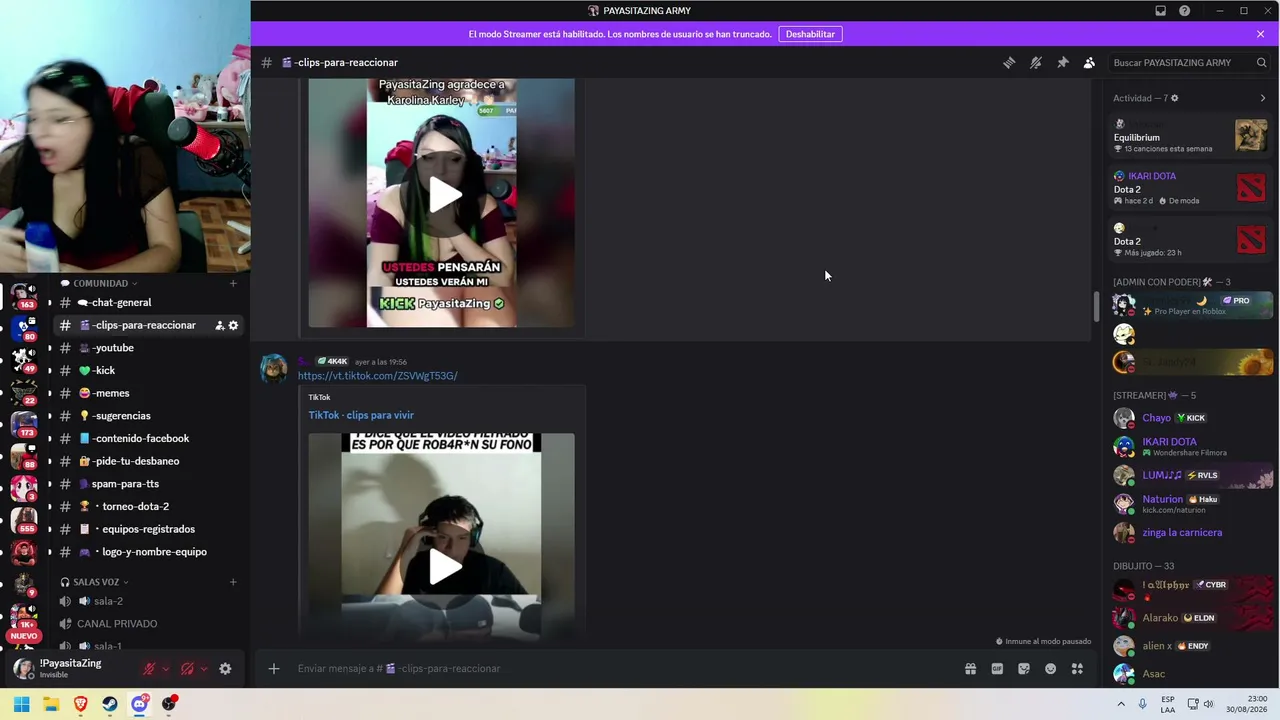
Task: Expand the Actividad panel chevron
Action: click(x=1262, y=98)
